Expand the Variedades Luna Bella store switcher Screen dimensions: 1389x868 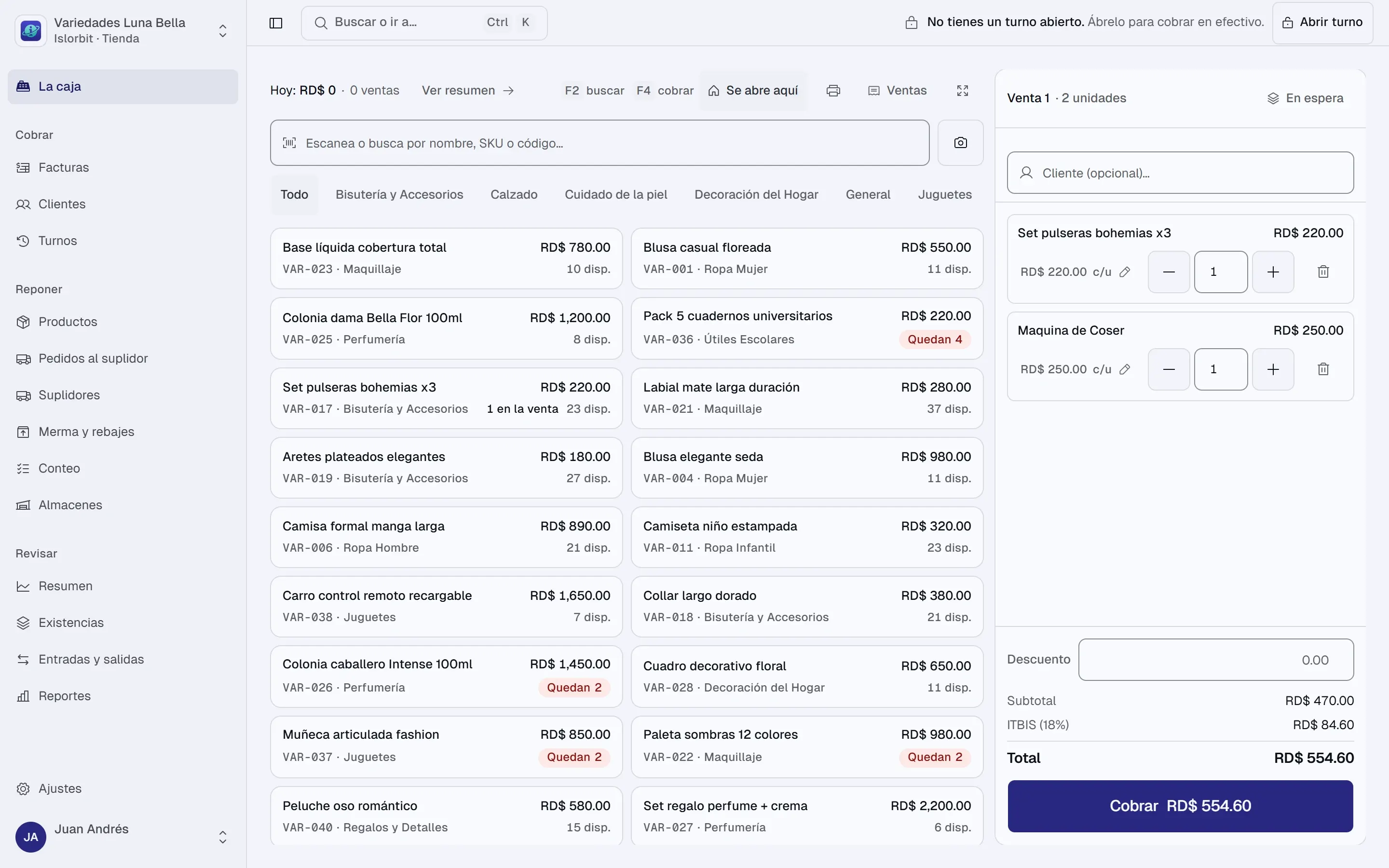point(123,30)
